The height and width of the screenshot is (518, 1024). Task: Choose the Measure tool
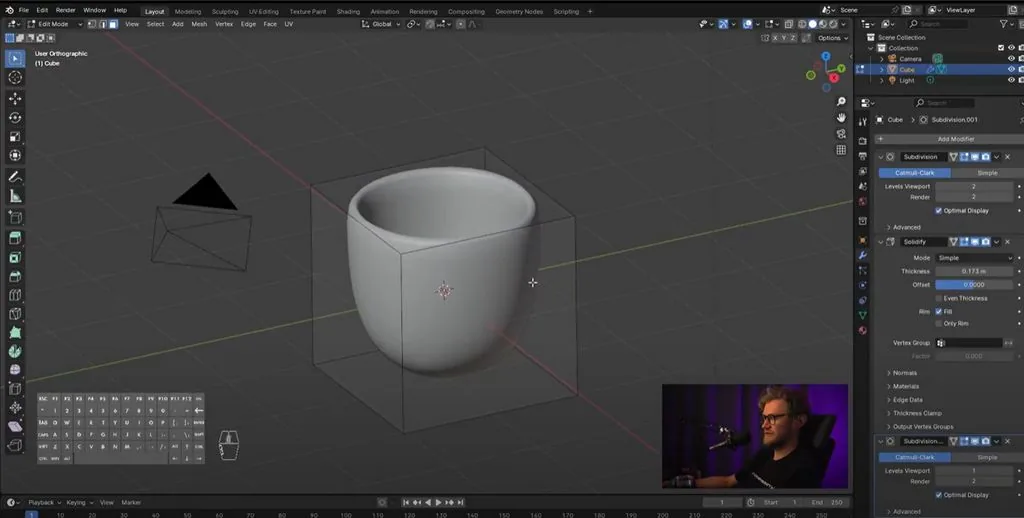pos(15,196)
